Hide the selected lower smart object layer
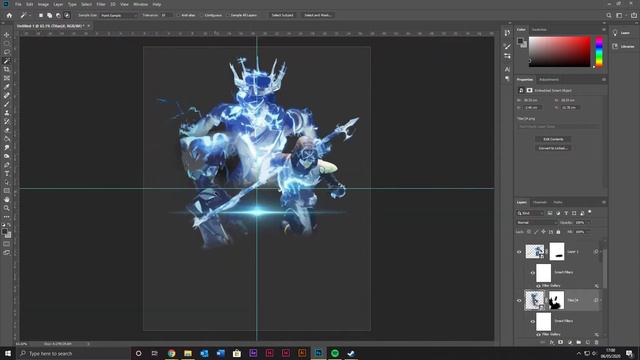This screenshot has width=640, height=360. pos(519,300)
